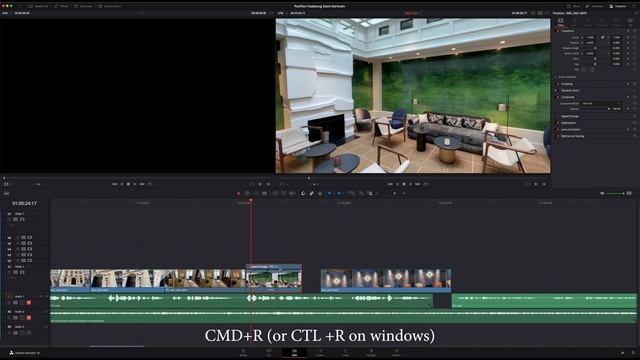Open the Timeline View Options

[x=6, y=193]
